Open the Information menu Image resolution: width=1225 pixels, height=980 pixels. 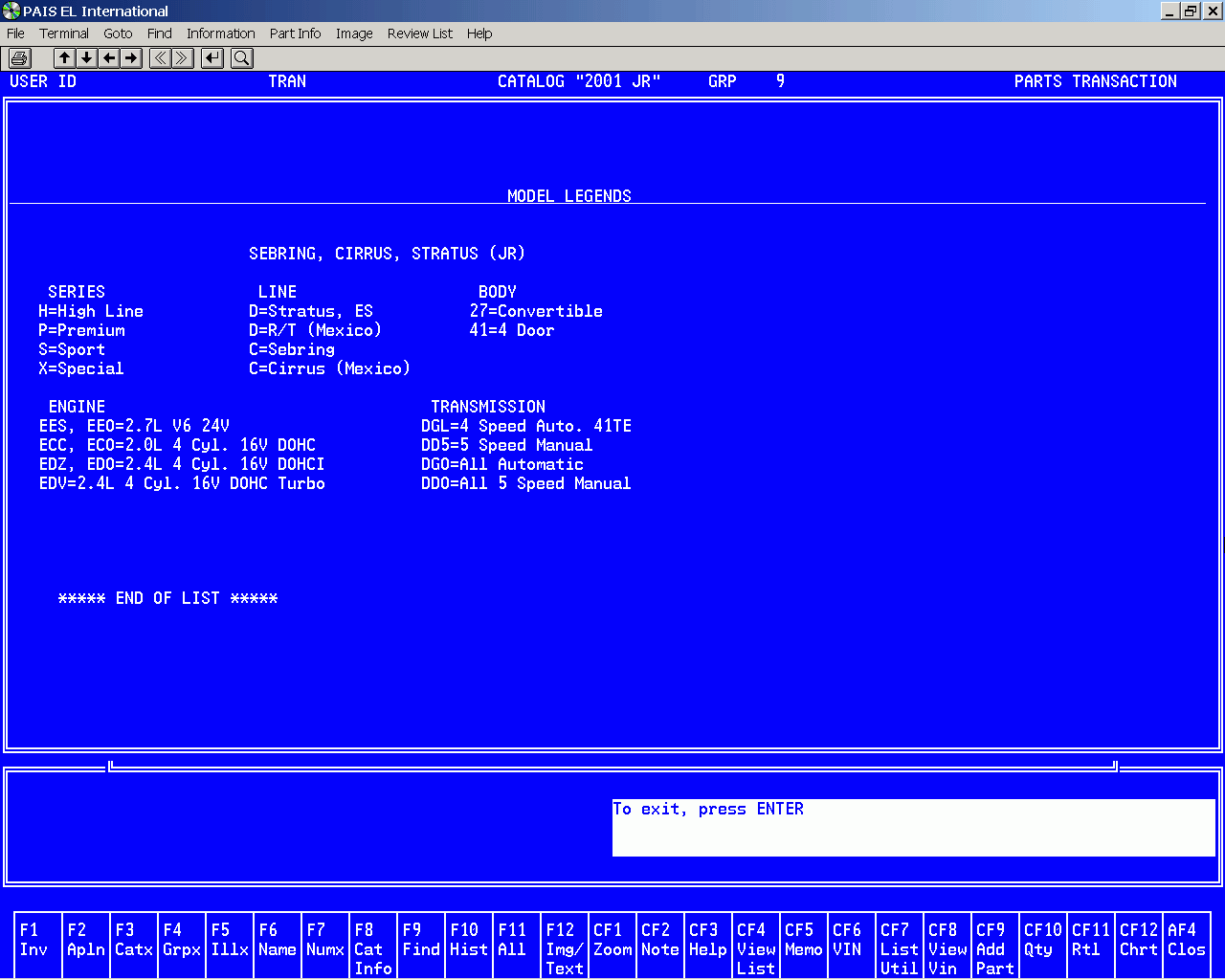click(x=220, y=33)
